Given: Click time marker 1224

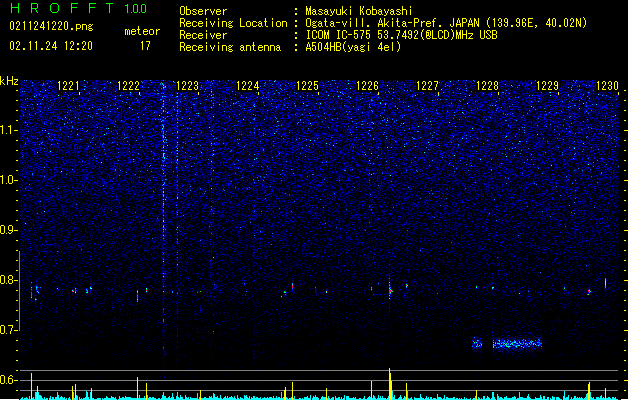Looking at the screenshot, I should pos(248,86).
